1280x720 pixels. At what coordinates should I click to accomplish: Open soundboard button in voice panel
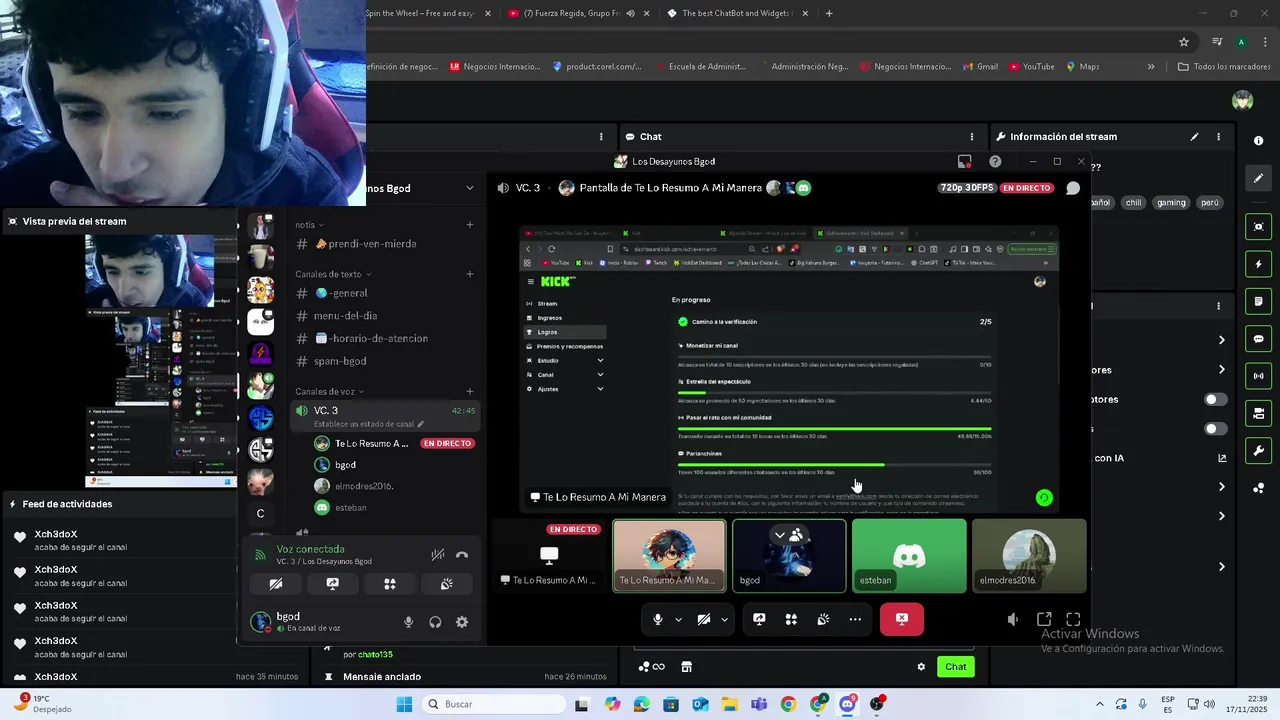447,584
